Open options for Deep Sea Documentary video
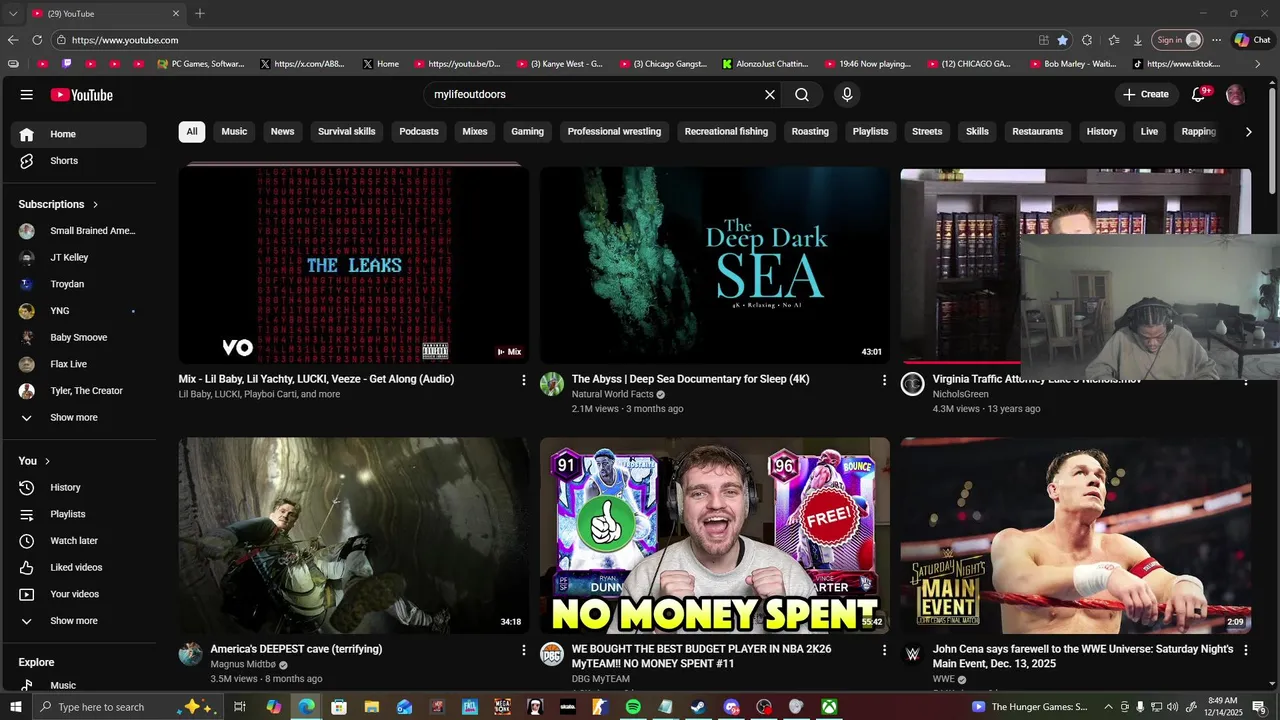 [x=884, y=380]
